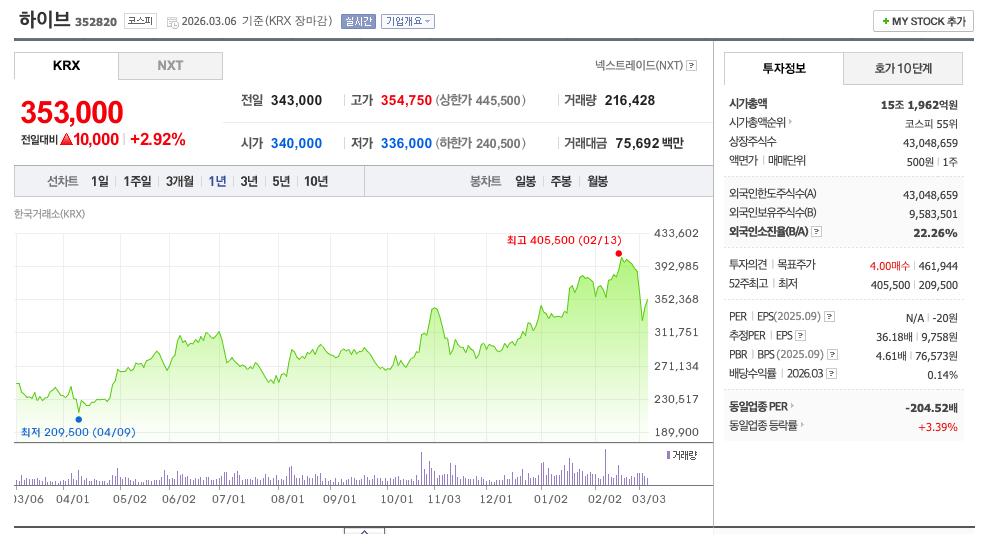Screen dimensions: 990x534
Task: Select the 10년 line chart range
Action: [316, 182]
